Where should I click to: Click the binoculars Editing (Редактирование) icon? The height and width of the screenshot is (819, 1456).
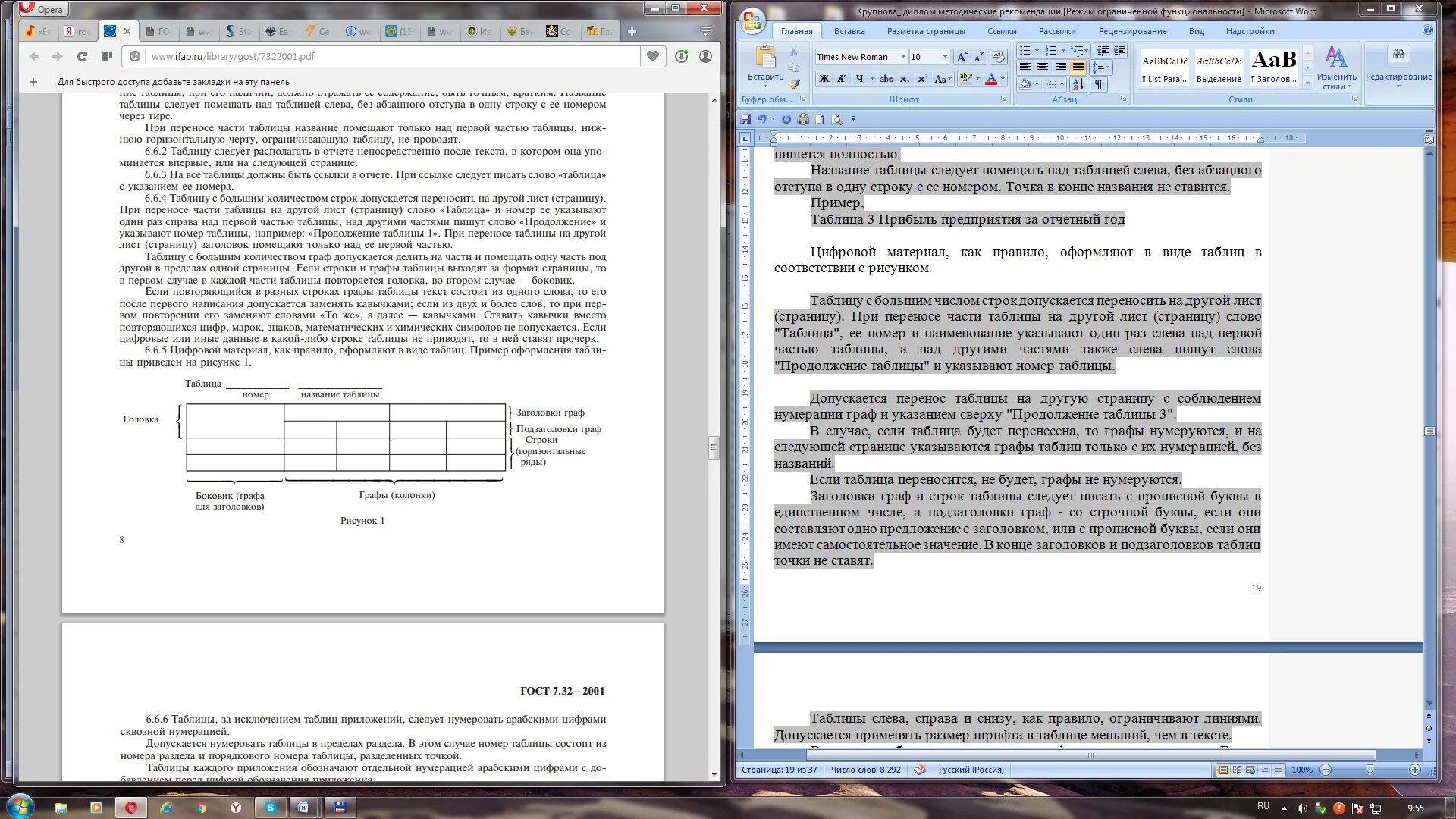[x=1398, y=55]
